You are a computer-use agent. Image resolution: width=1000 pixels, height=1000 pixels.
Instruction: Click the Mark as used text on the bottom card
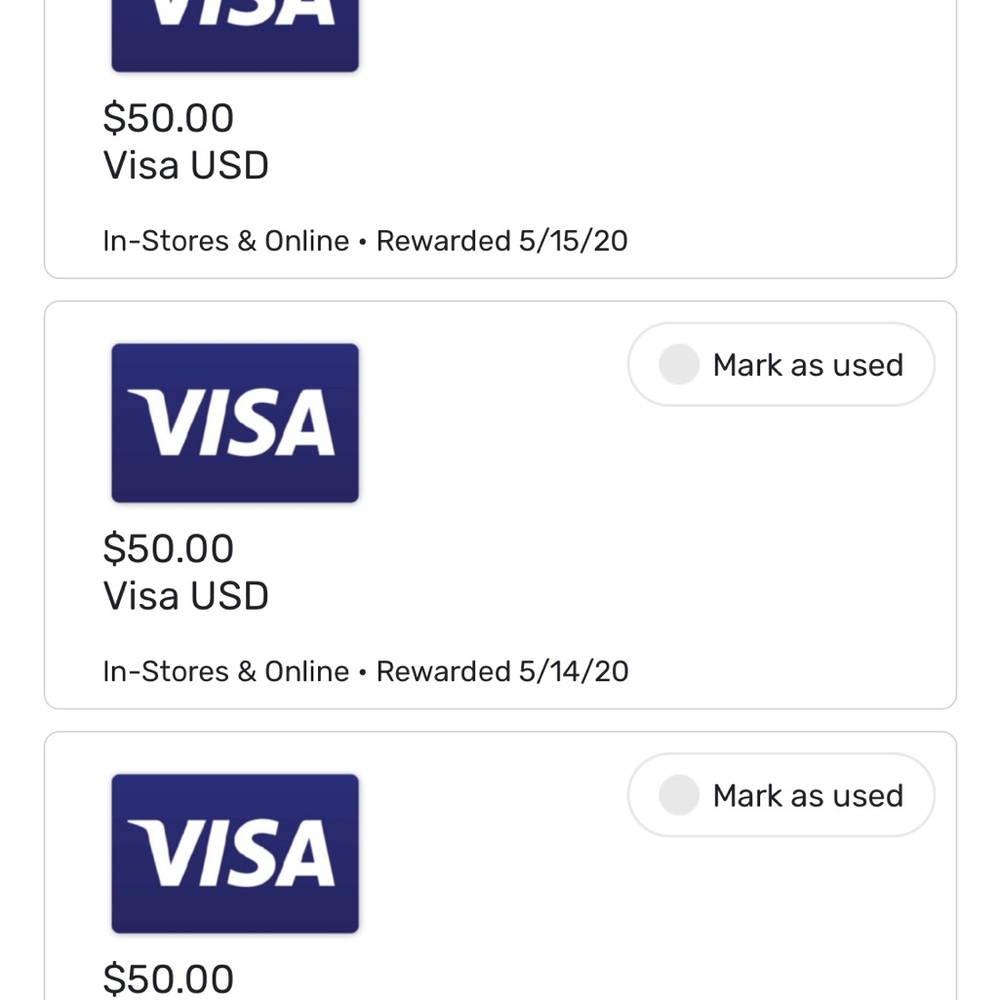[x=808, y=796]
